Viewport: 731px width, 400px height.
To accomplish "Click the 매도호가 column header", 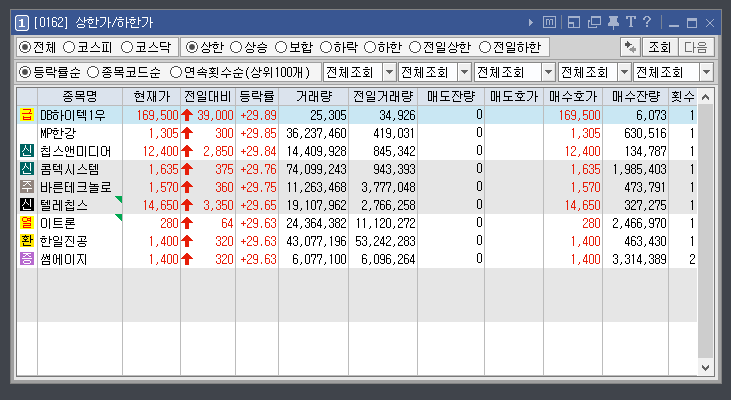I will click(514, 97).
